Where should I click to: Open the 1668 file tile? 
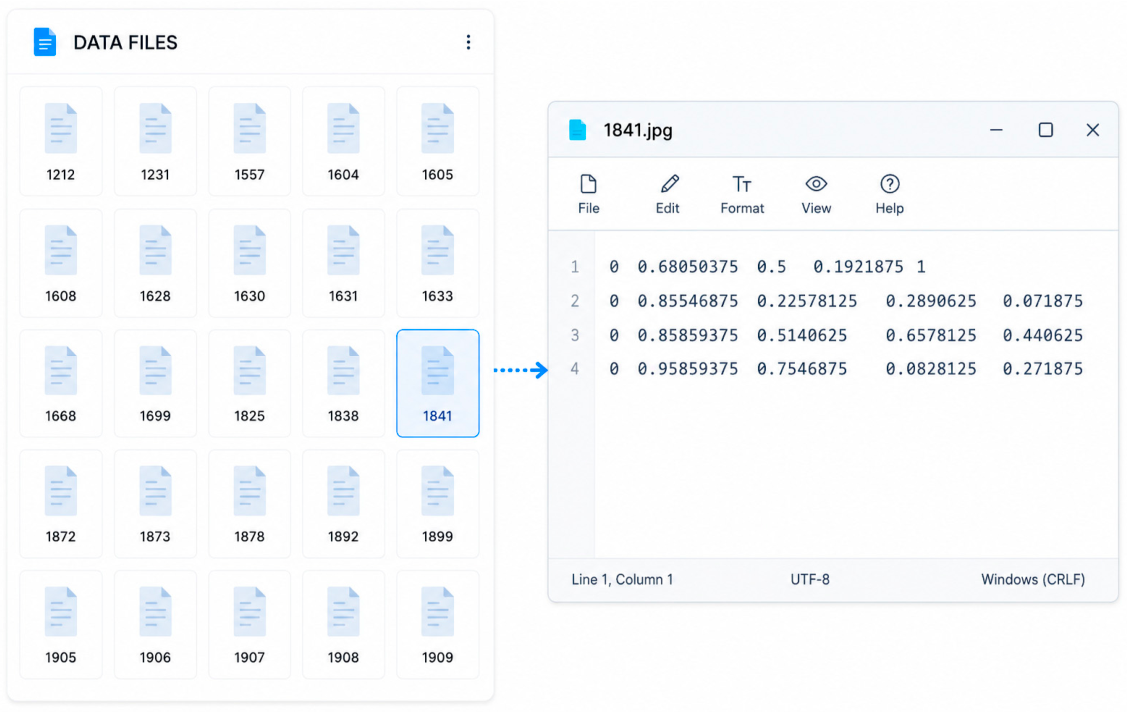click(60, 383)
